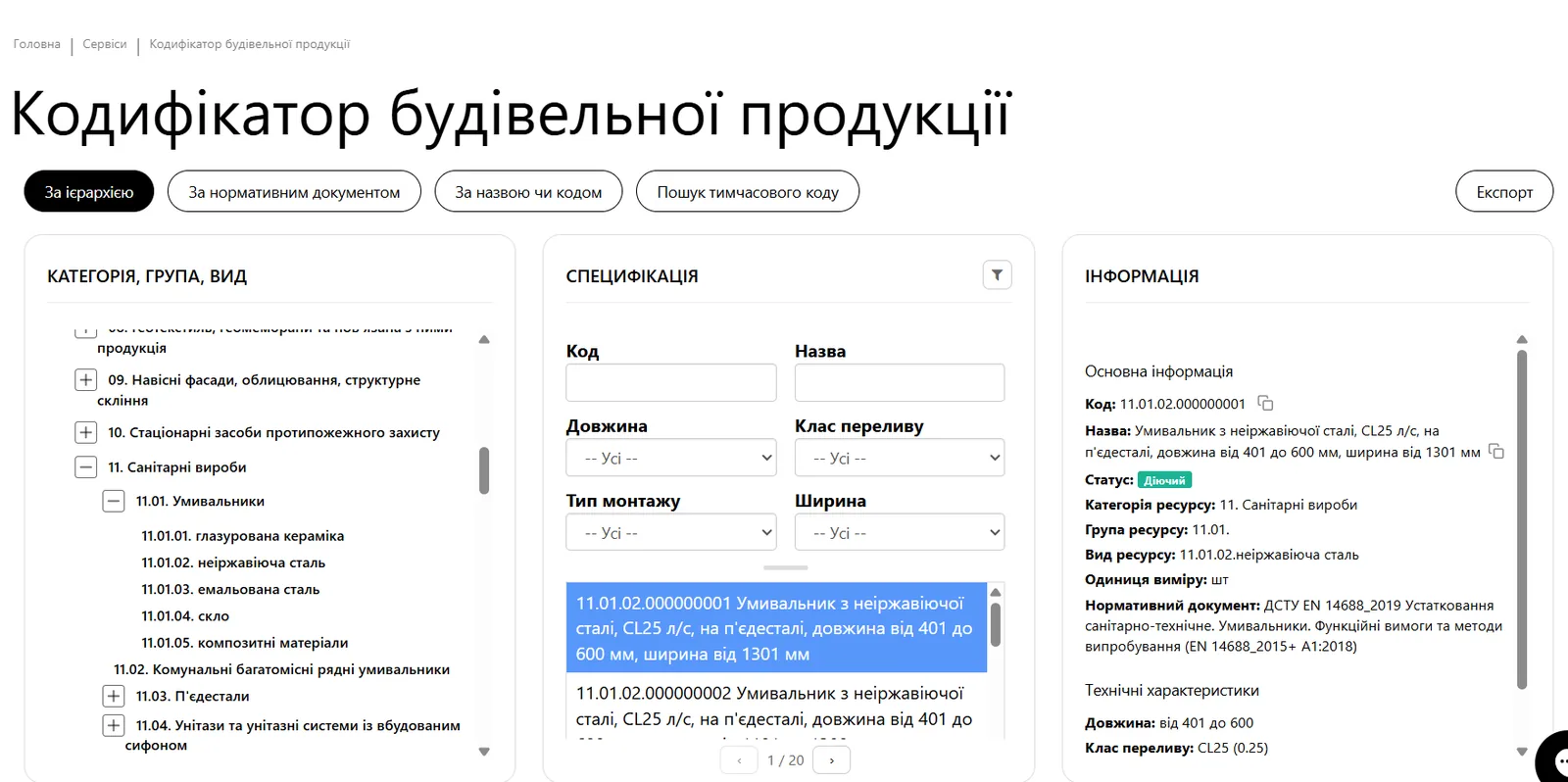
Task: Open the Клас переливу dropdown
Action: click(x=900, y=458)
